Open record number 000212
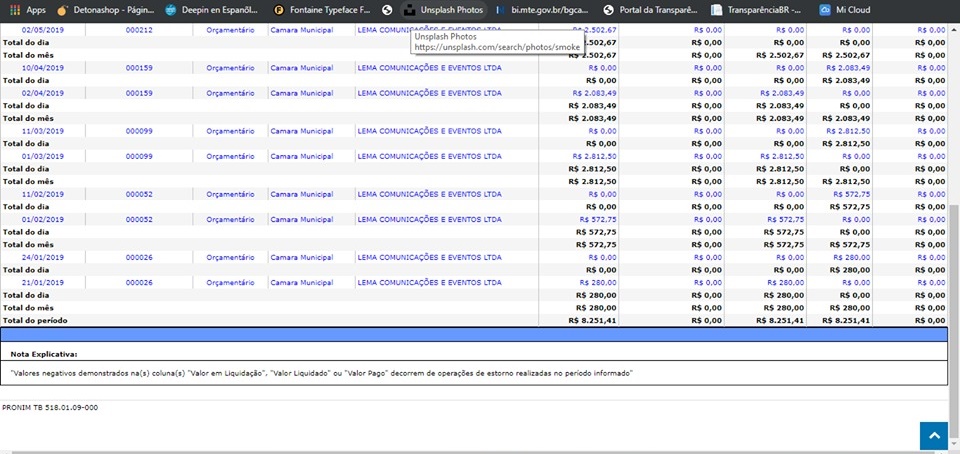This screenshot has height=454, width=960. point(139,30)
